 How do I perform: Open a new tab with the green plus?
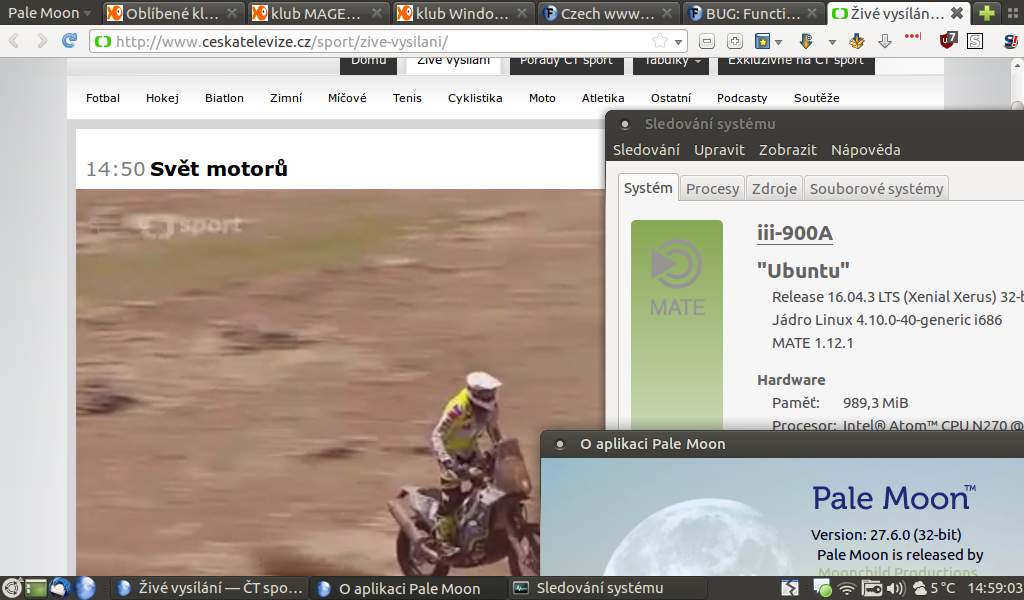pos(987,12)
